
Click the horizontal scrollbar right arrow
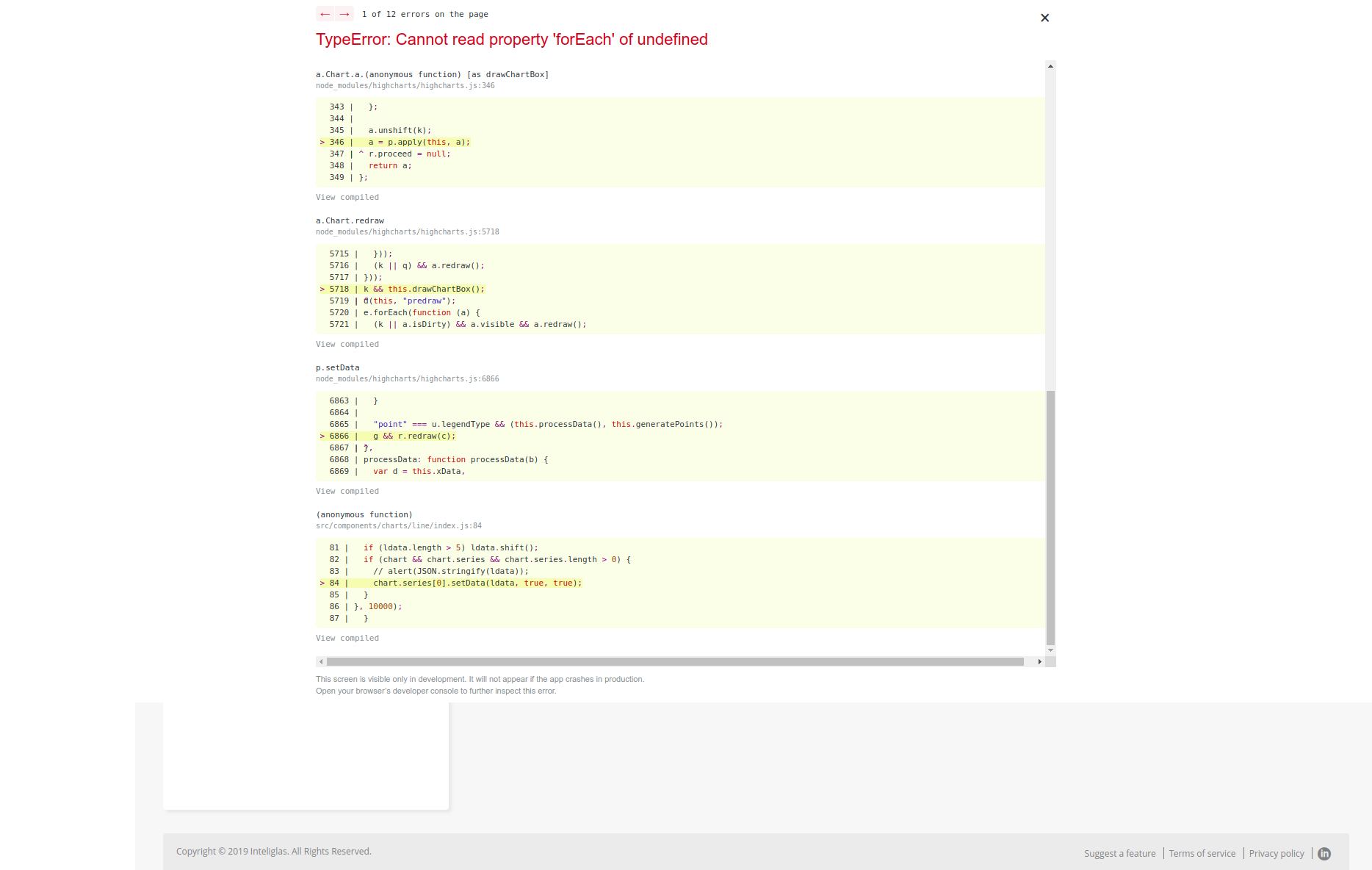coord(1040,661)
